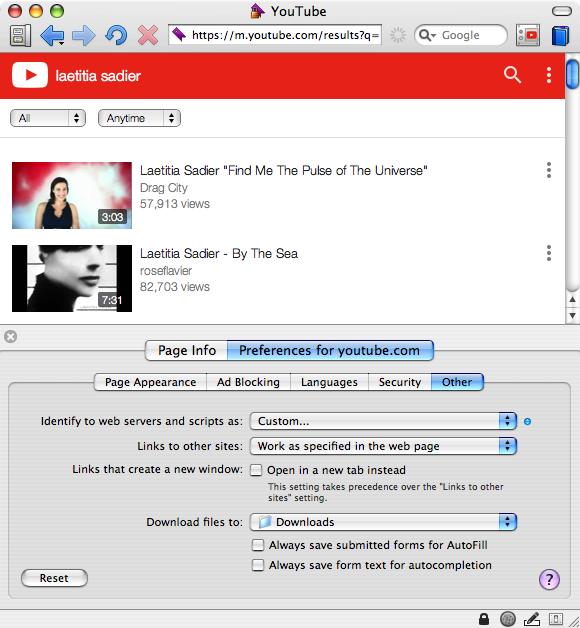Open the YouTube header three-dot menu
The image size is (580, 628).
click(549, 75)
